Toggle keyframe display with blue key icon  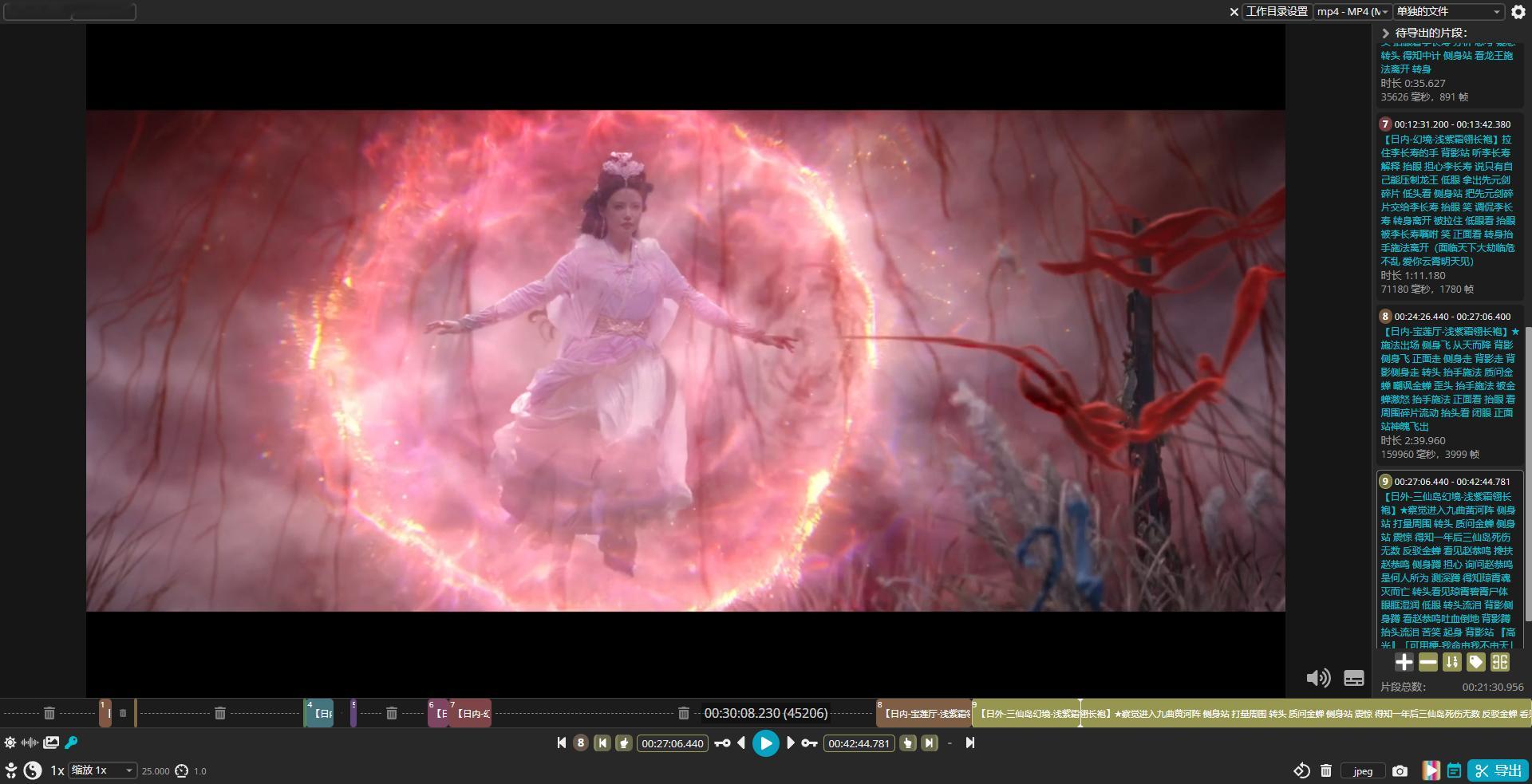(x=71, y=743)
